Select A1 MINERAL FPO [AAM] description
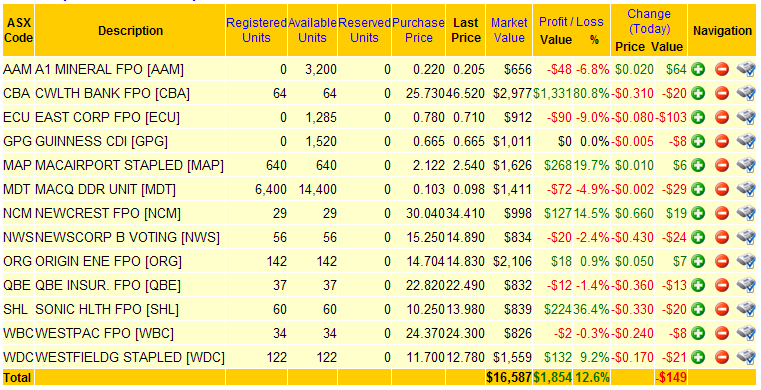 pos(109,69)
